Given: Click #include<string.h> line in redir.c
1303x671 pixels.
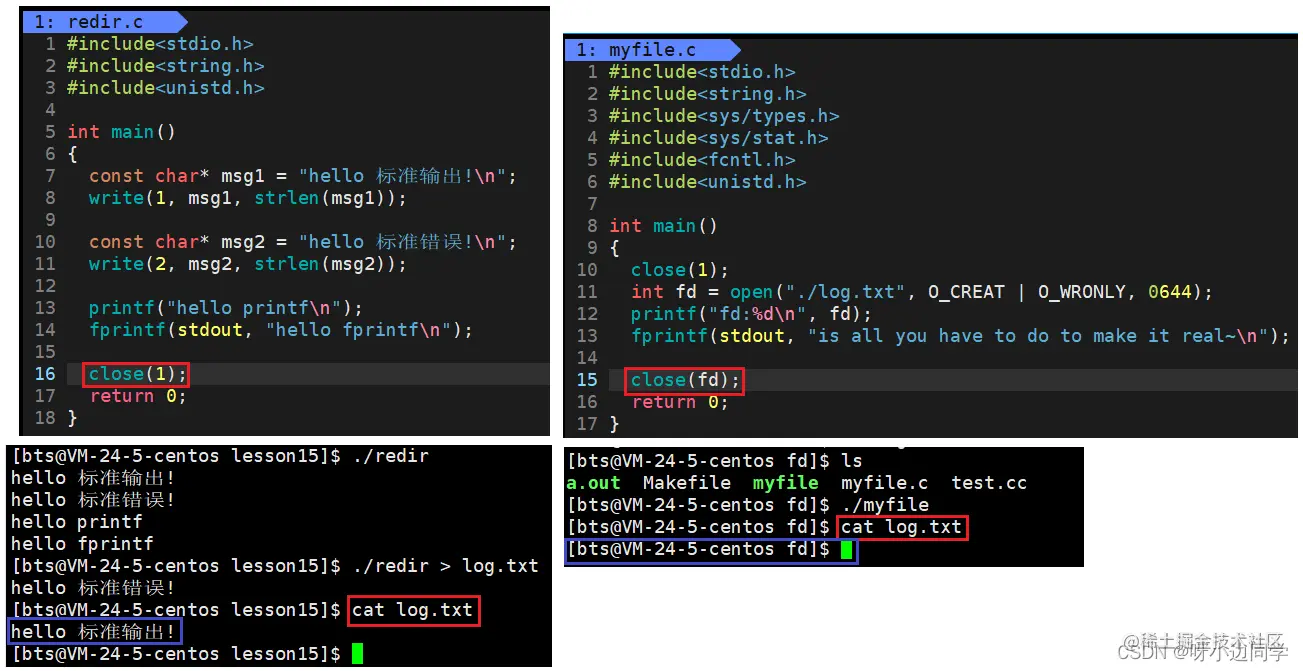Looking at the screenshot, I should [166, 66].
